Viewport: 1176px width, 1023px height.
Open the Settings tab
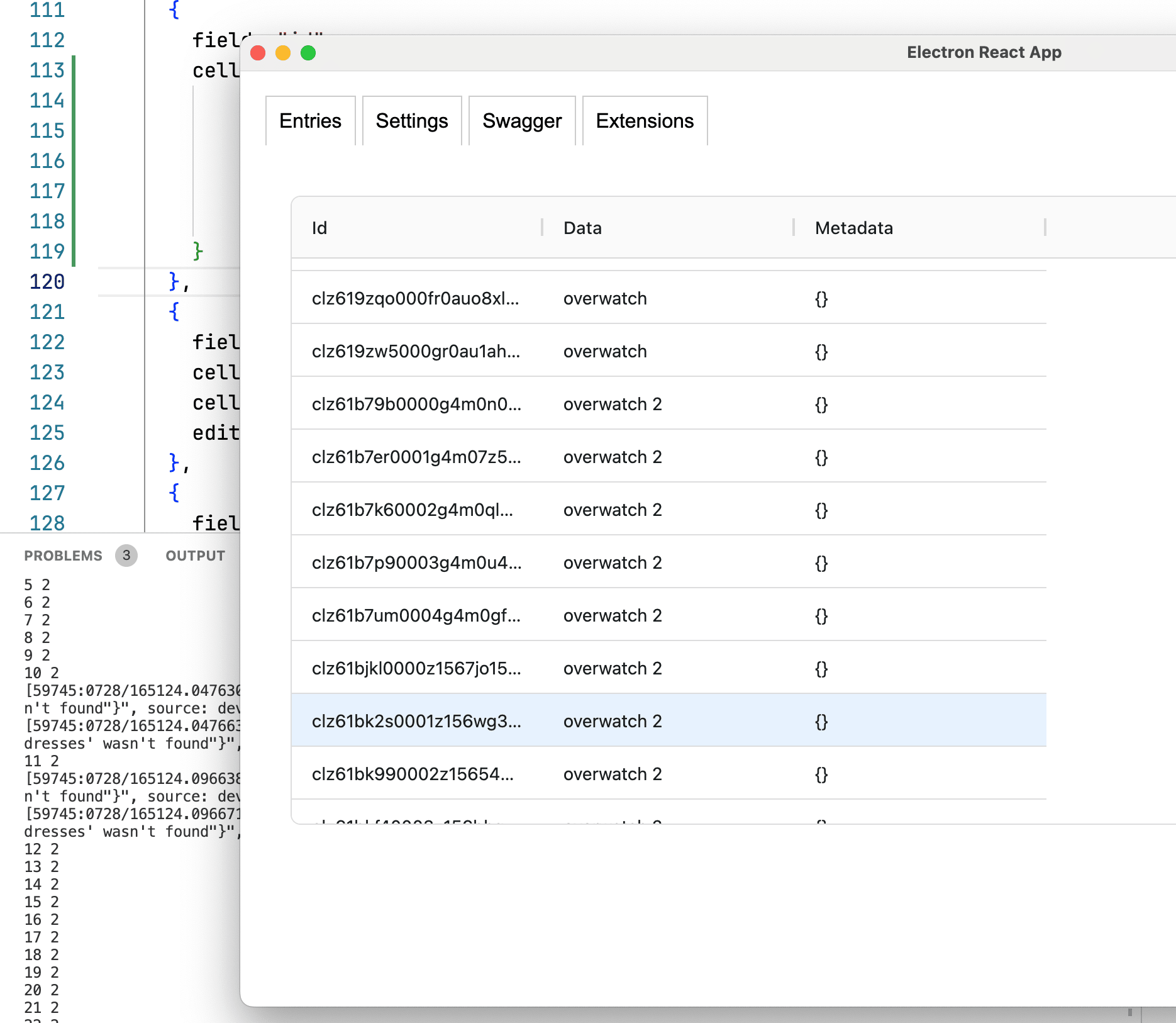[x=412, y=121]
